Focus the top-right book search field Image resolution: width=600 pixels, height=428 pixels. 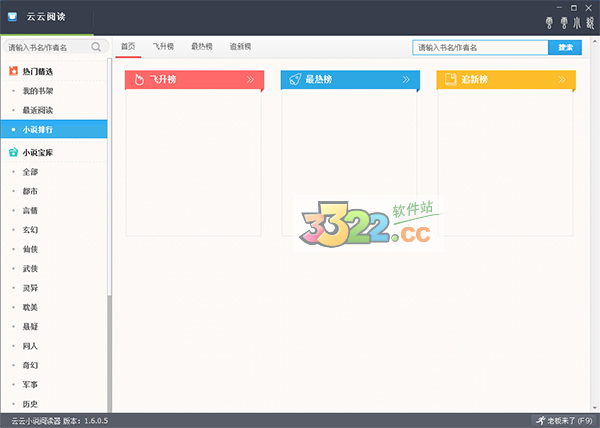tap(480, 47)
